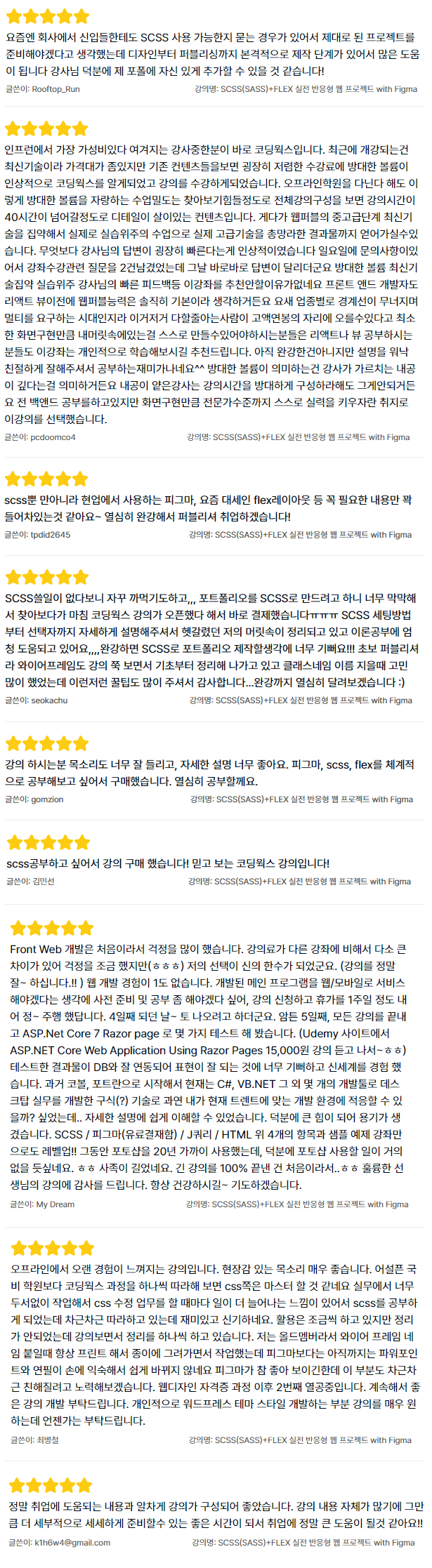Viewport: 432px width, 1568px height.
Task: Click the stars above gomzion's review
Action: point(47,743)
